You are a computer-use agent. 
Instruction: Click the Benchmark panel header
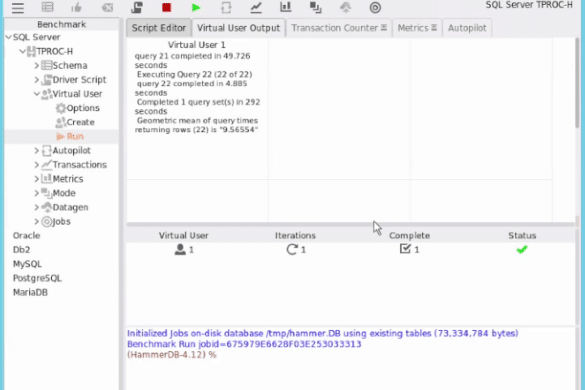(x=62, y=24)
